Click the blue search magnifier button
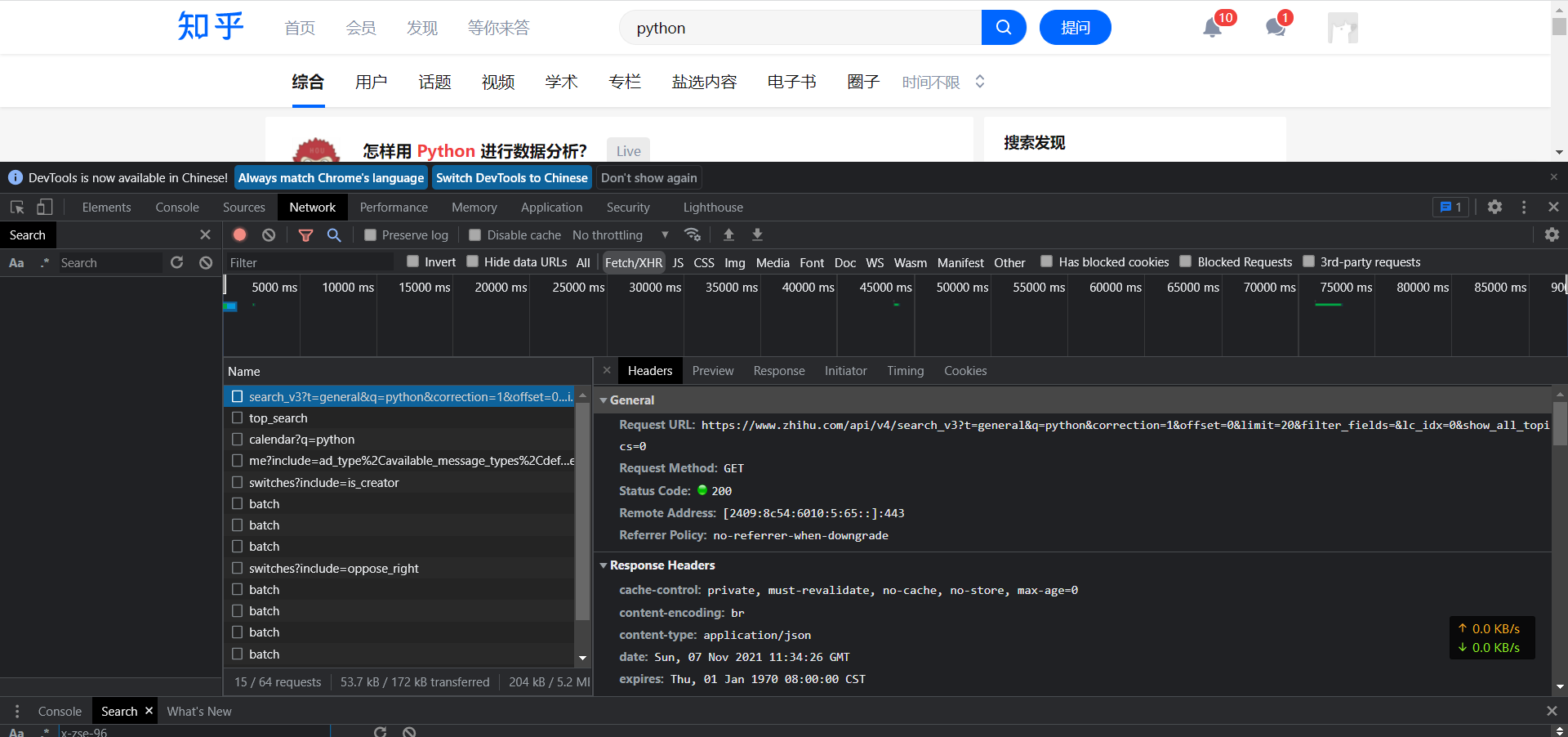 pos(1003,27)
